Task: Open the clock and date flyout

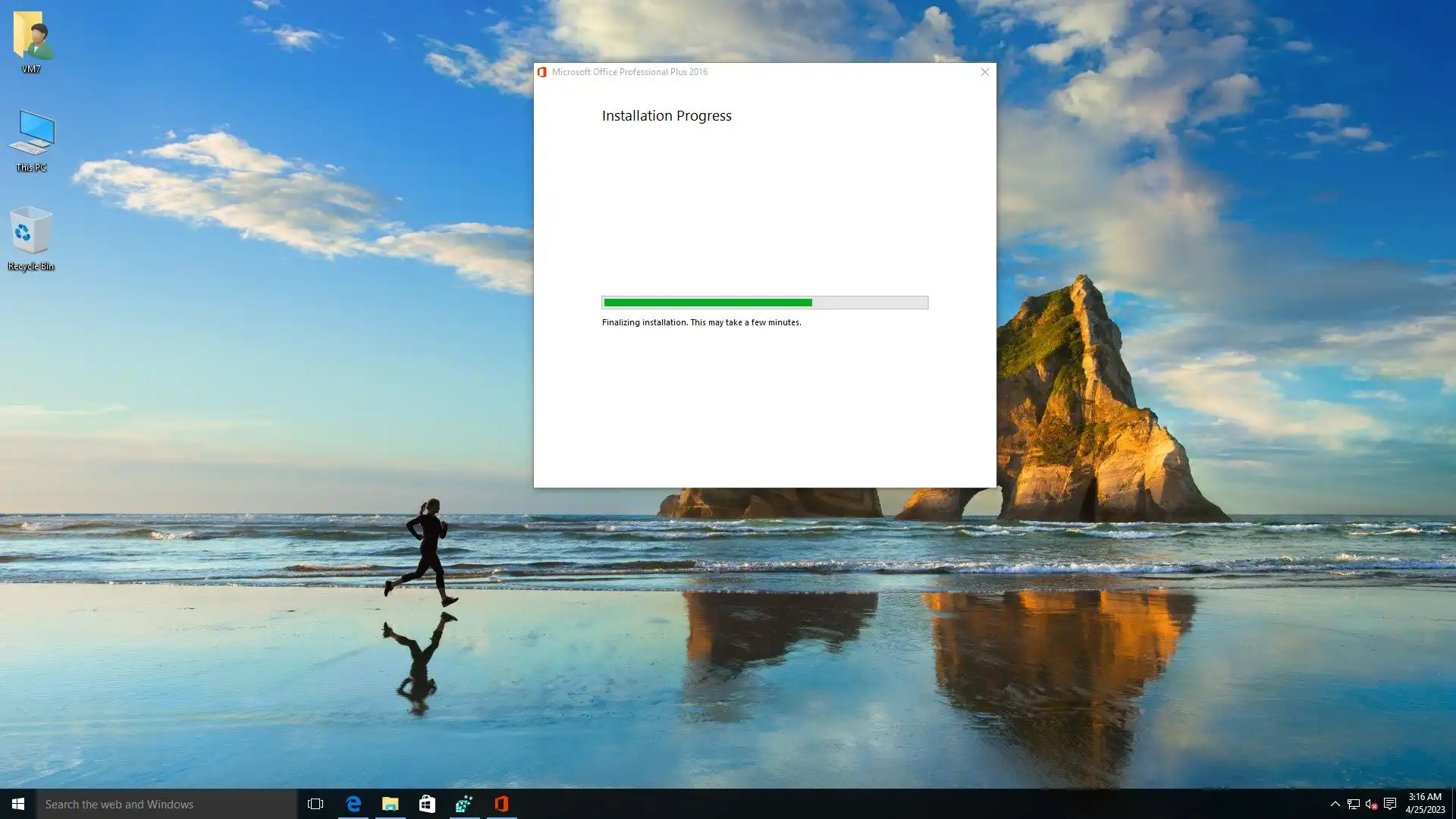Action: coord(1425,804)
